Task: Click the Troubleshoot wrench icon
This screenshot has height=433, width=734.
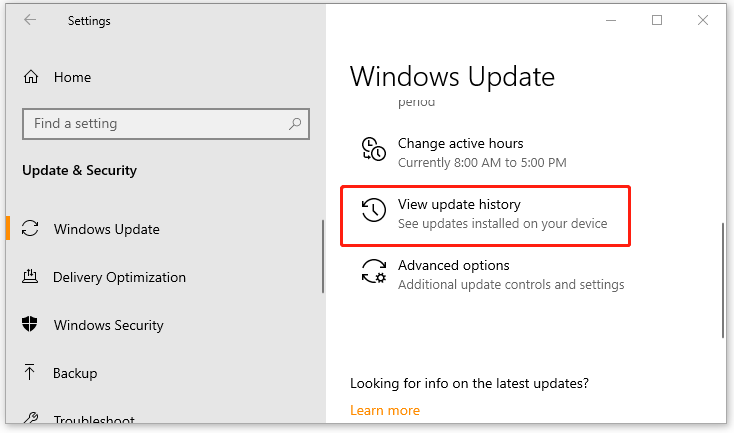Action: tap(30, 418)
